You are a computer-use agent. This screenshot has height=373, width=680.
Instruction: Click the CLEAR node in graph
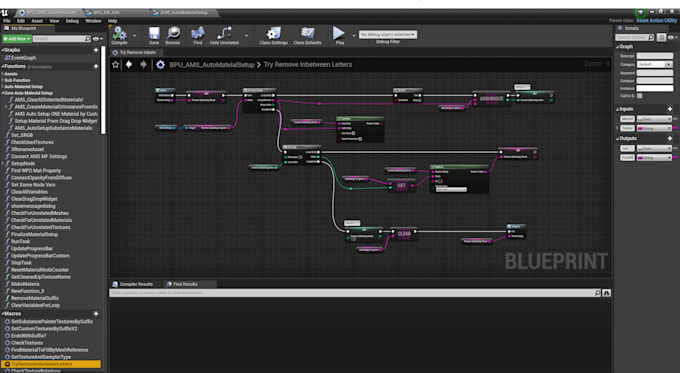point(403,233)
